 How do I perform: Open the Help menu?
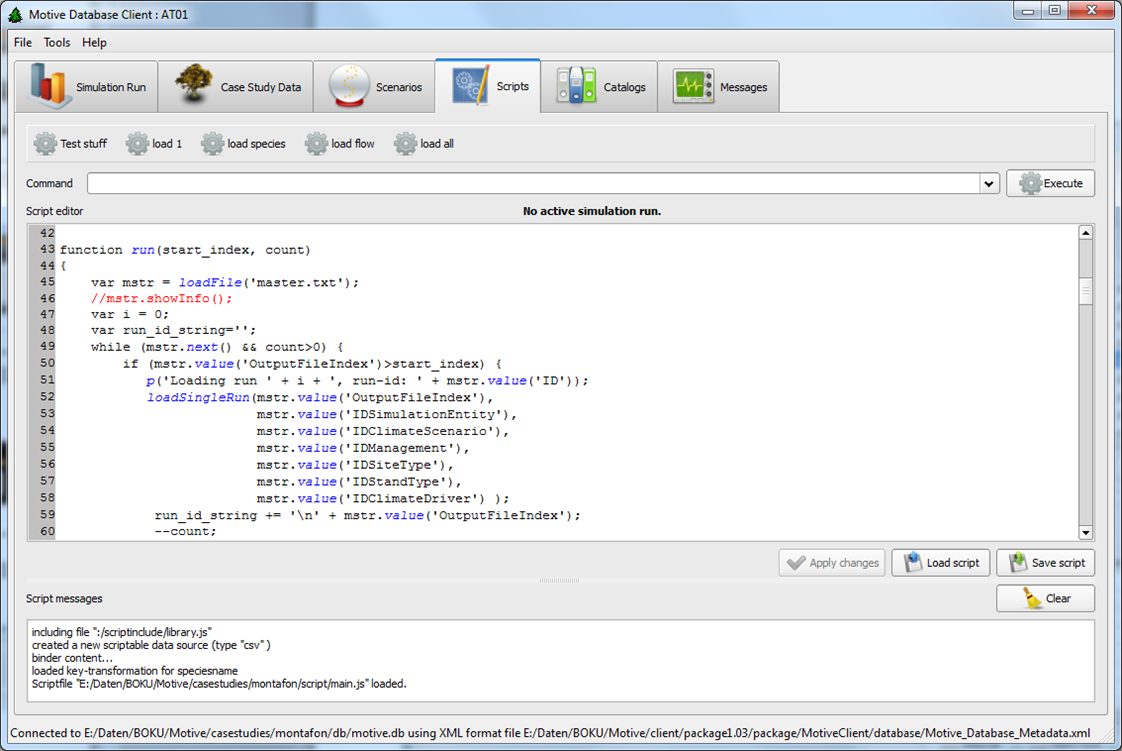(94, 42)
